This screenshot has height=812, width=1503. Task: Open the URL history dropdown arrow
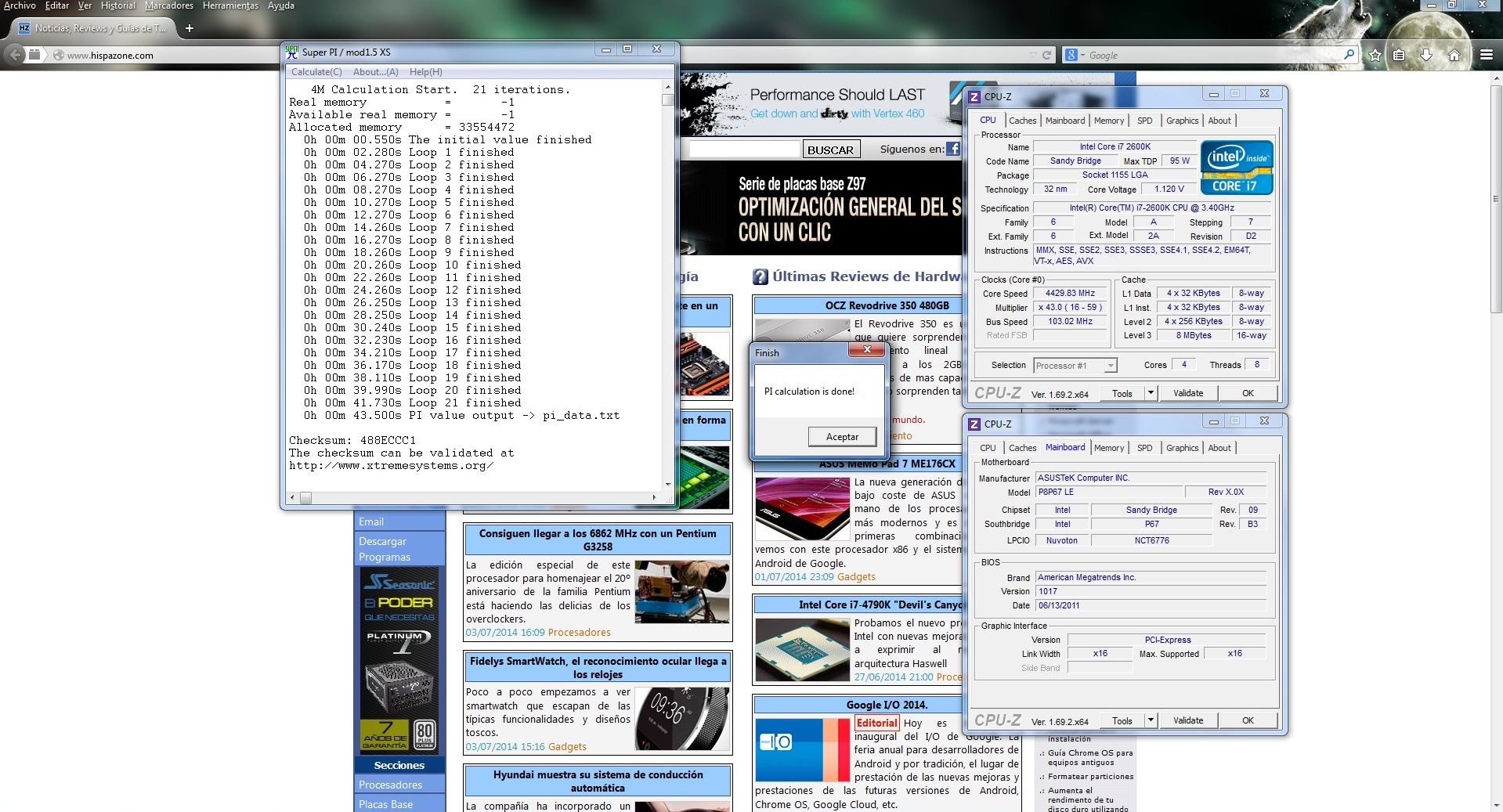pyautogui.click(x=1032, y=56)
